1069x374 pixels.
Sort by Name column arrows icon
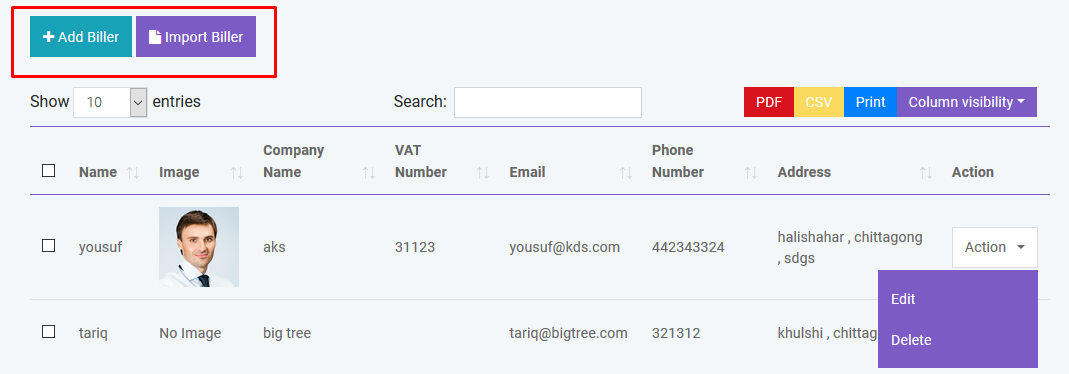(133, 173)
